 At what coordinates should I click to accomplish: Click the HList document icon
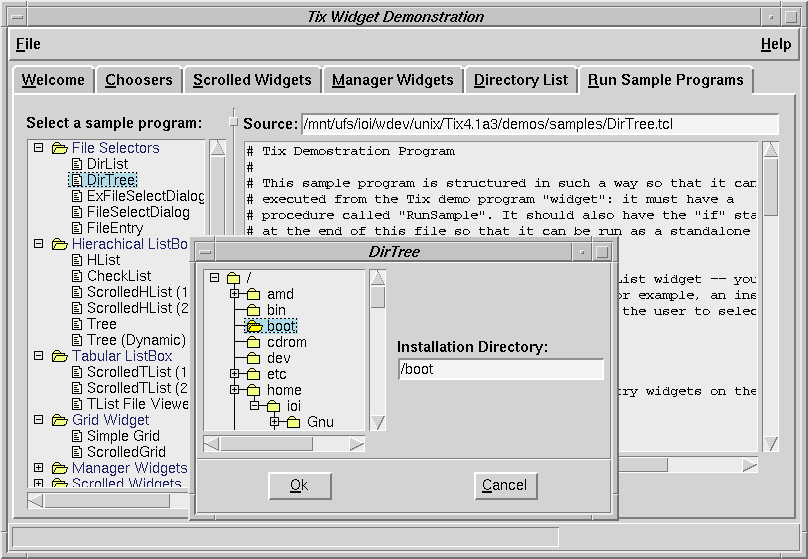pyautogui.click(x=77, y=260)
